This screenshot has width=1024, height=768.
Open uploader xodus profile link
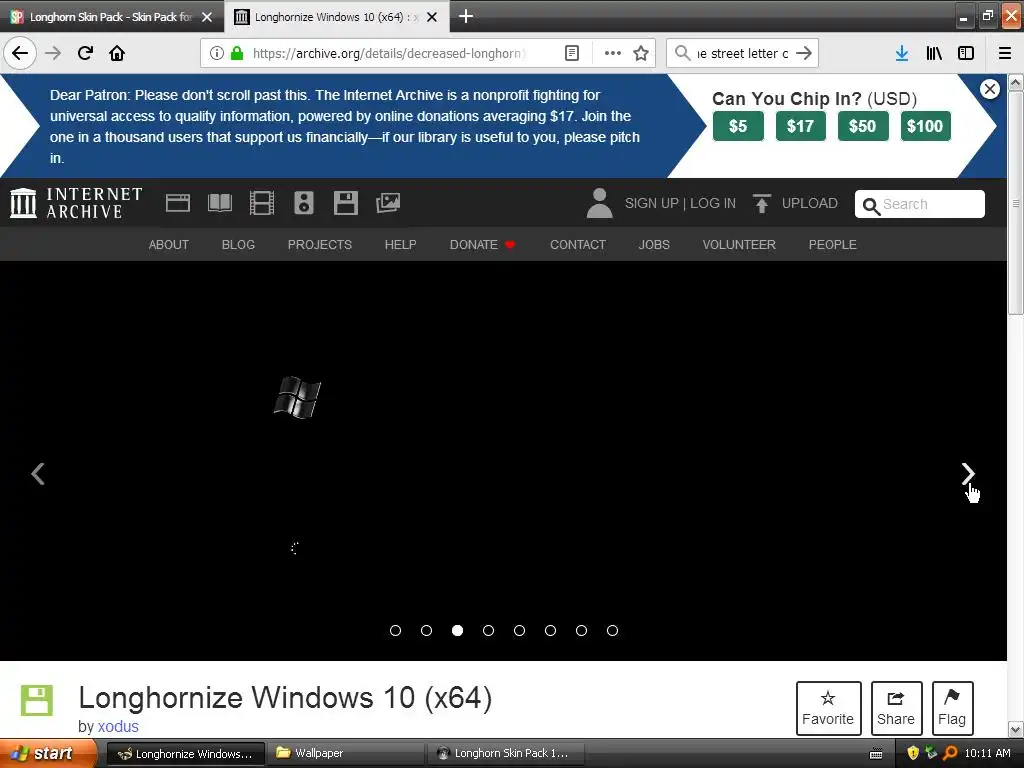click(x=118, y=726)
